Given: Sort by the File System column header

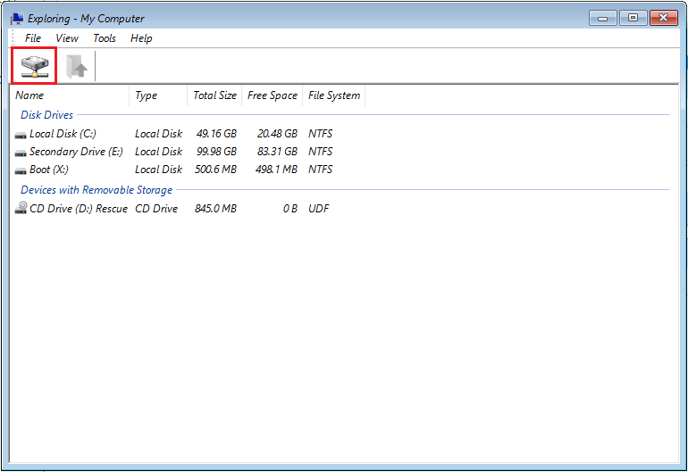Looking at the screenshot, I should pyautogui.click(x=334, y=96).
